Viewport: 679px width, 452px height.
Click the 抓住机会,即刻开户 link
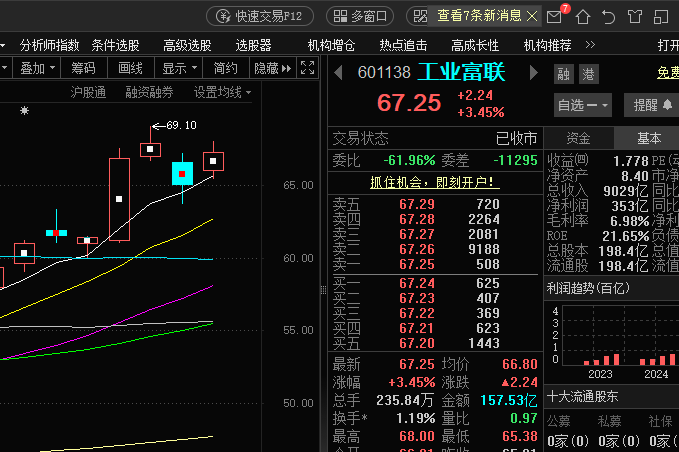(434, 182)
